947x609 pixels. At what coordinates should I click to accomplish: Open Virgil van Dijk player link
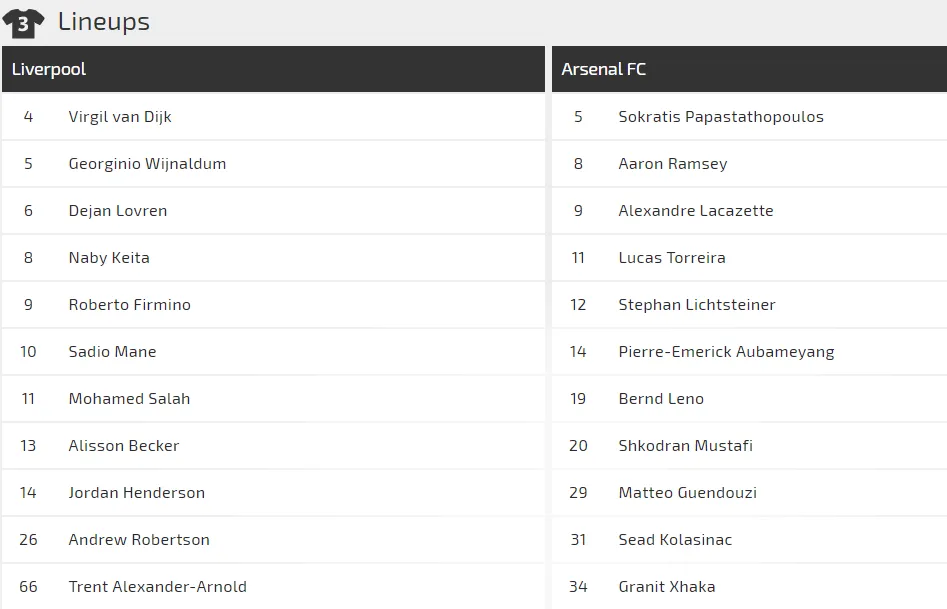click(120, 117)
